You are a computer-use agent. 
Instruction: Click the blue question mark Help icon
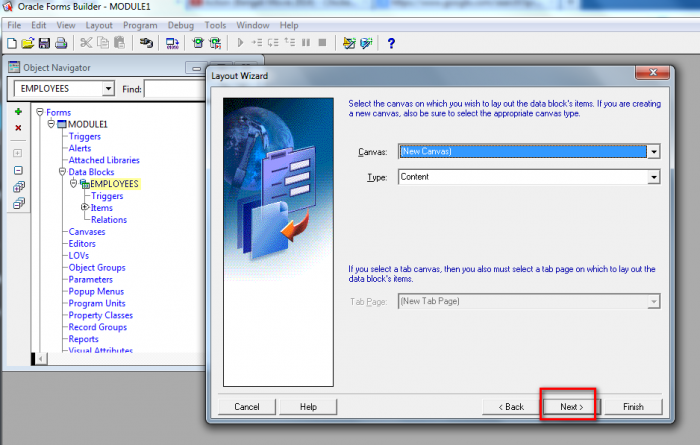[x=391, y=43]
